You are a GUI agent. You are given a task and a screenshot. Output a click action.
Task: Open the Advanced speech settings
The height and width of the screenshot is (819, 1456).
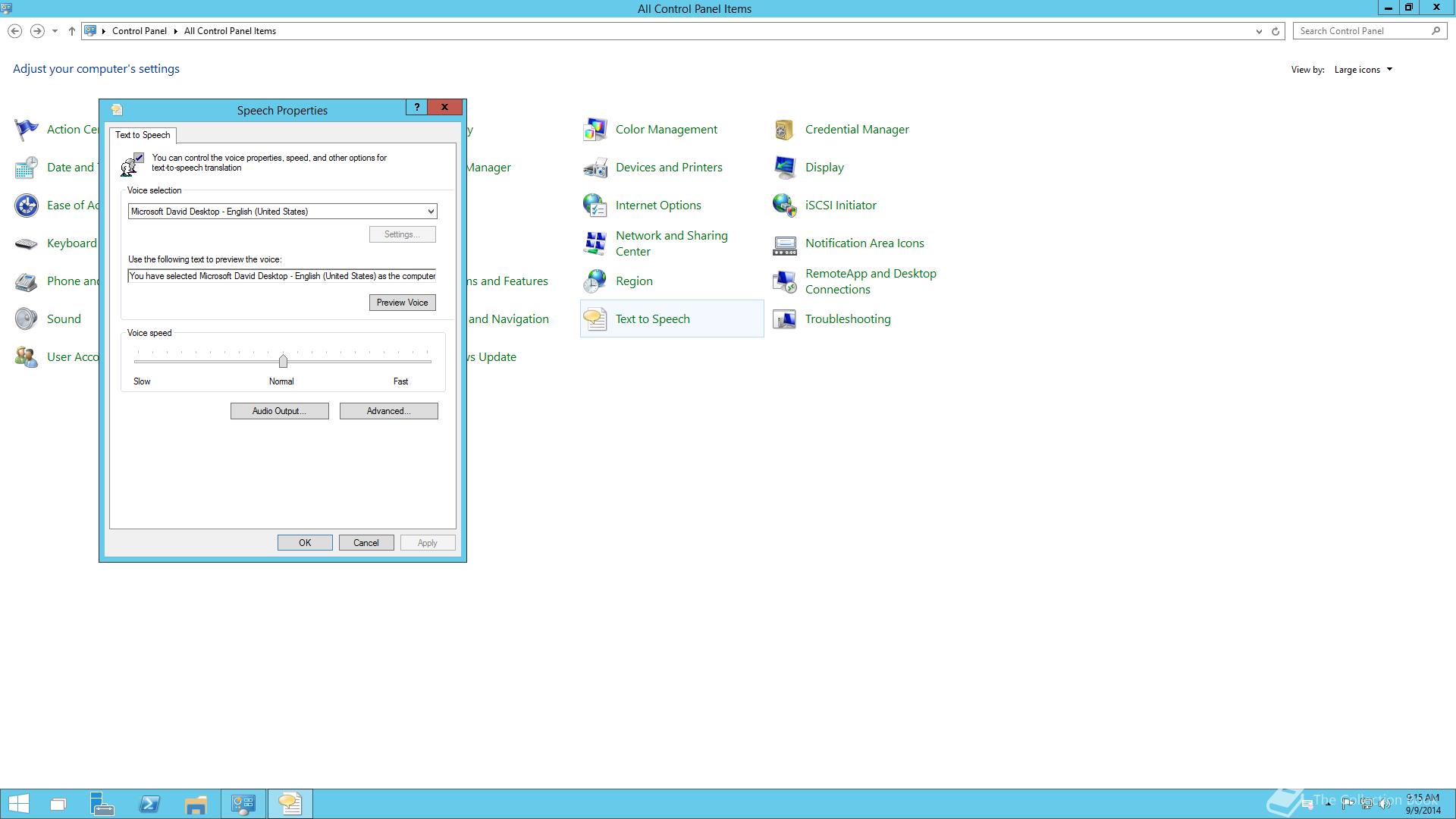coord(388,411)
